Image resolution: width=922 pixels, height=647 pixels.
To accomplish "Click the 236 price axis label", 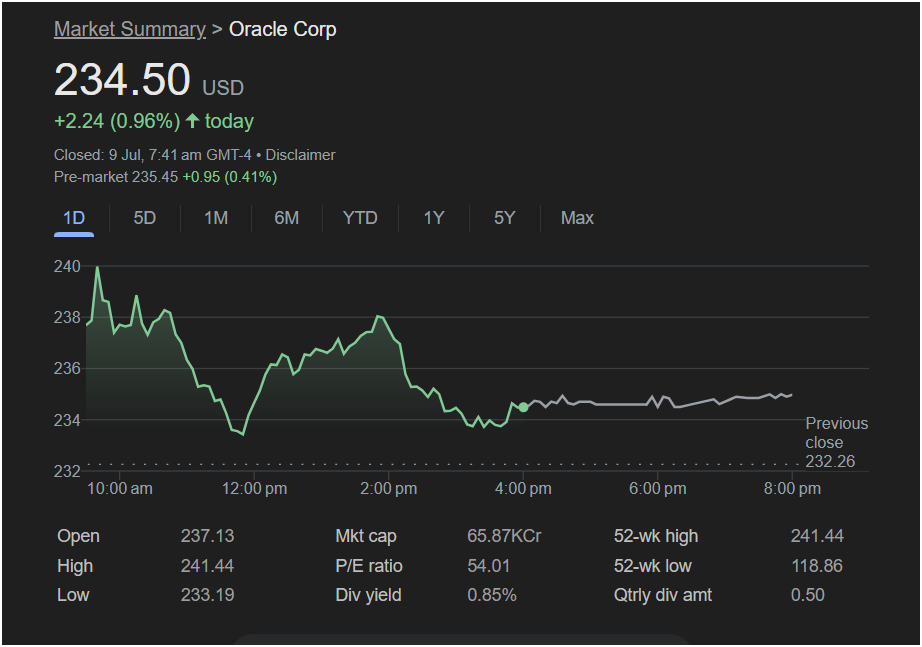I will click(x=67, y=369).
